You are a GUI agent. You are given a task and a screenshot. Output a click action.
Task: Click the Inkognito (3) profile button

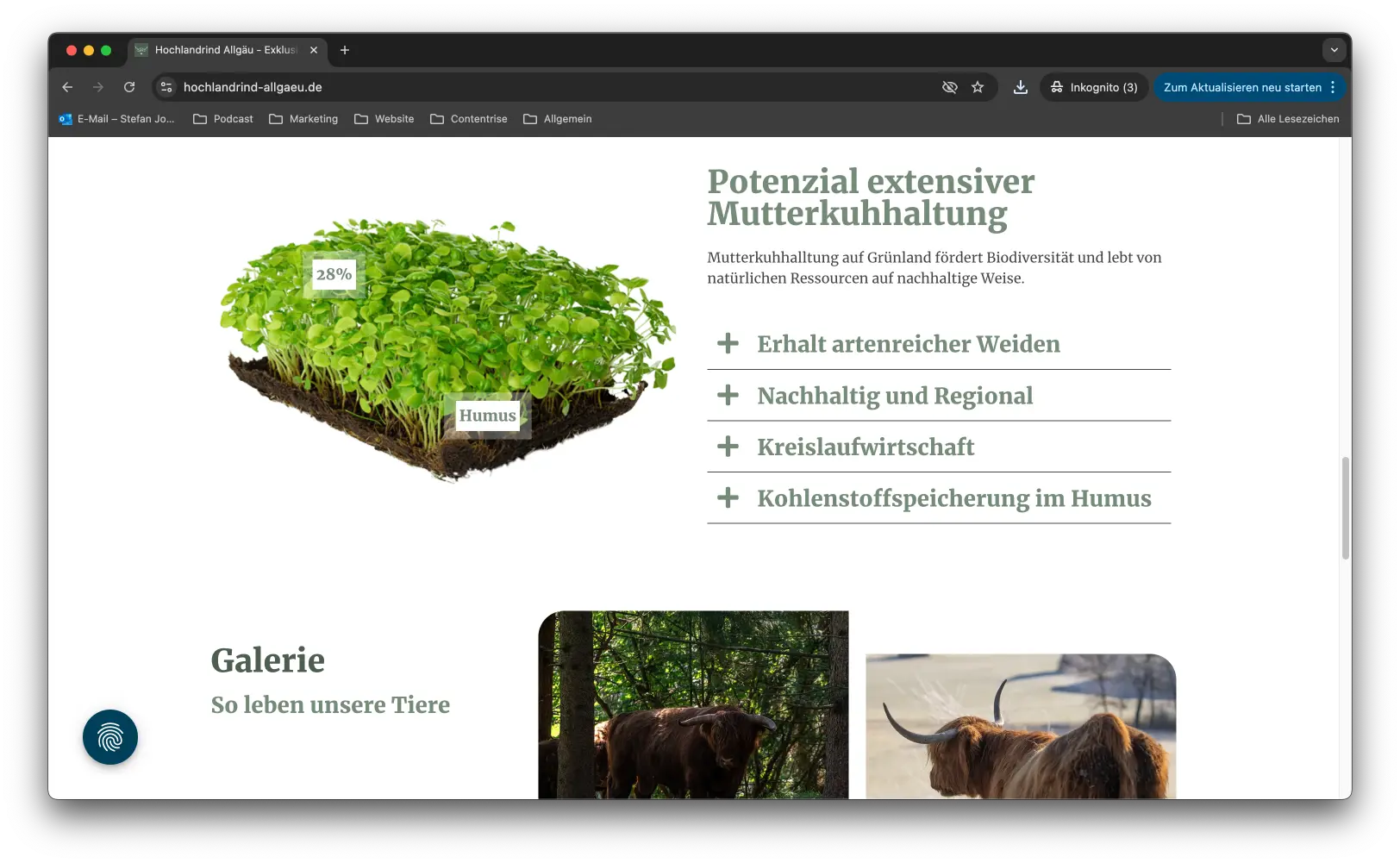[1094, 87]
